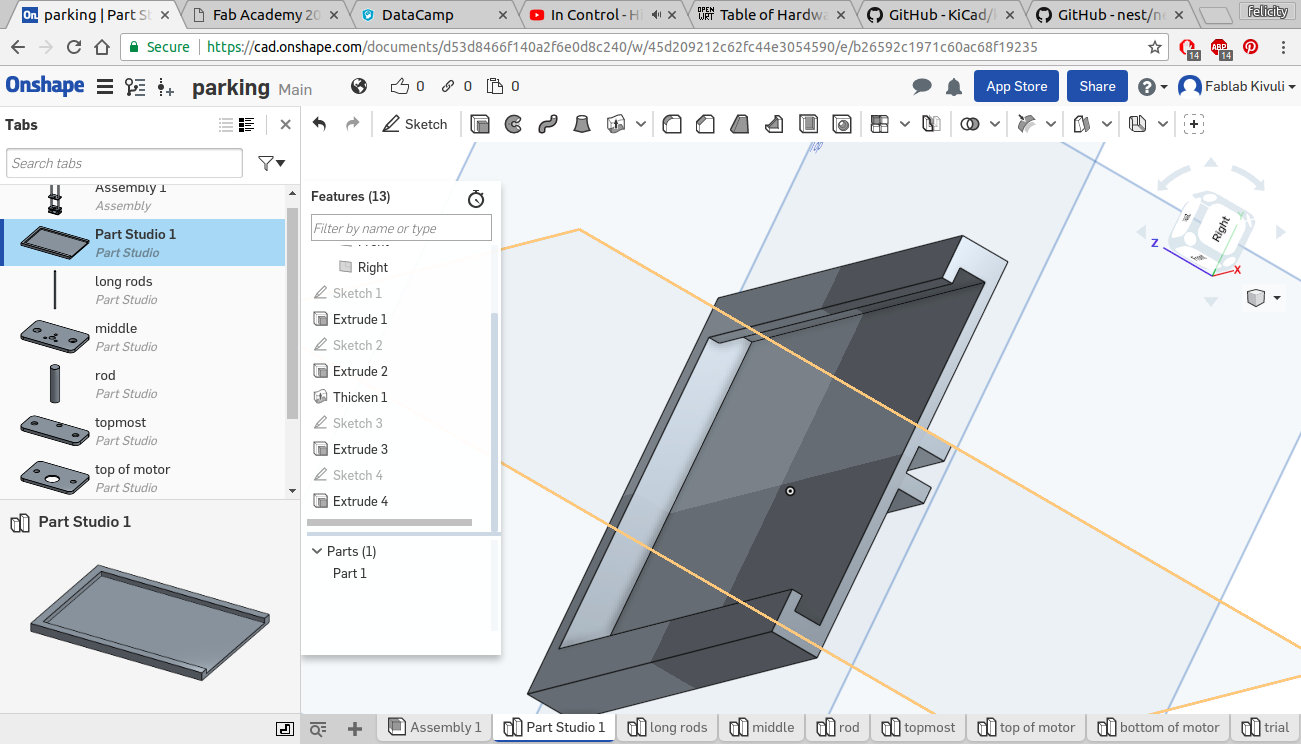Screen dimensions: 1301x744
Task: Collapse the Parts (1) list
Action: (x=317, y=551)
